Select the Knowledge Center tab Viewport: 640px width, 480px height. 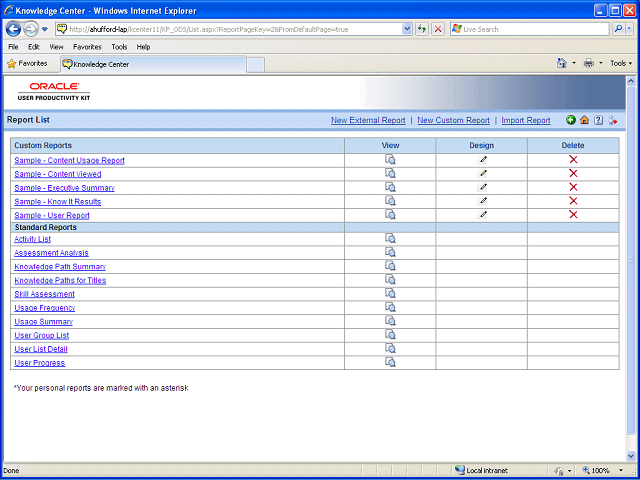(x=153, y=64)
